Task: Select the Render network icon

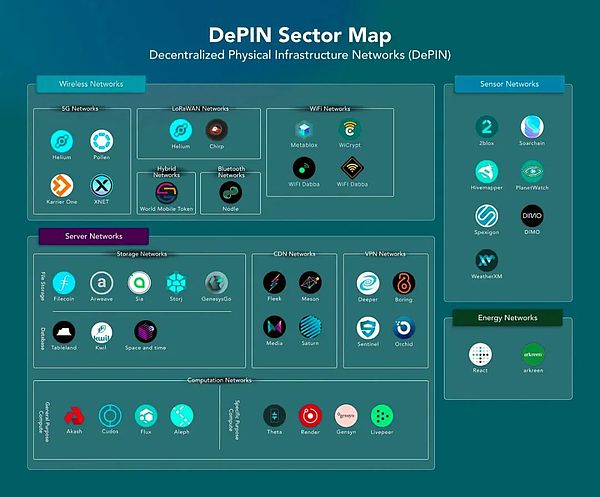Action: (312, 415)
